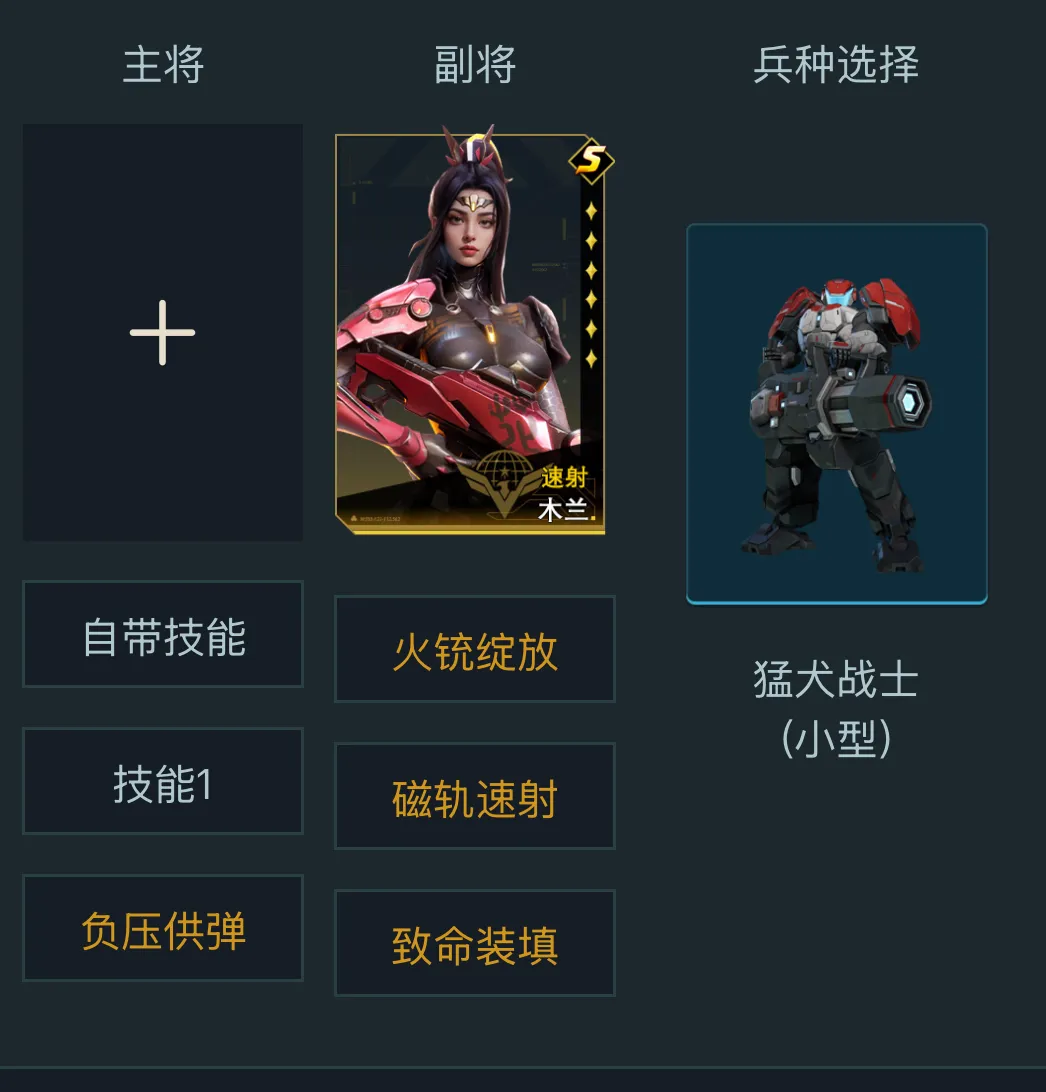Select the 火铳绽放 skill
This screenshot has width=1046, height=1092.
pyautogui.click(x=475, y=649)
